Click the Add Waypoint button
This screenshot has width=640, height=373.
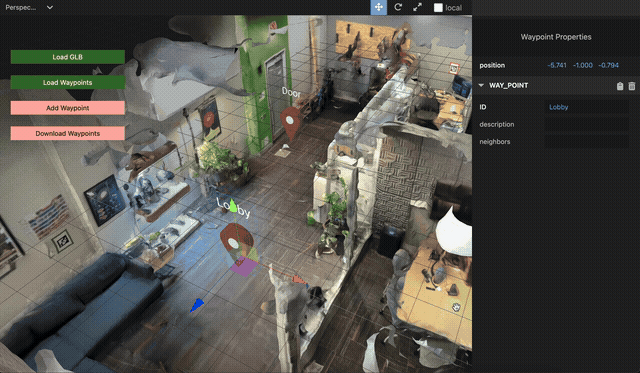[68, 108]
